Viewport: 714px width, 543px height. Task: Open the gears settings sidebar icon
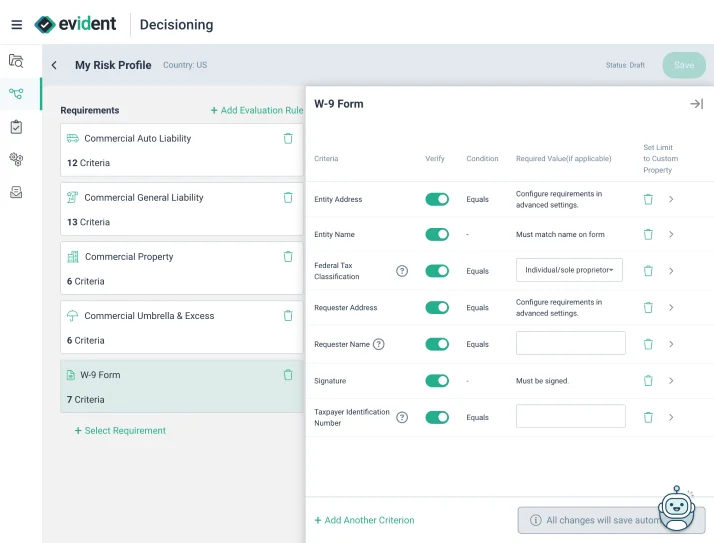[x=16, y=159]
